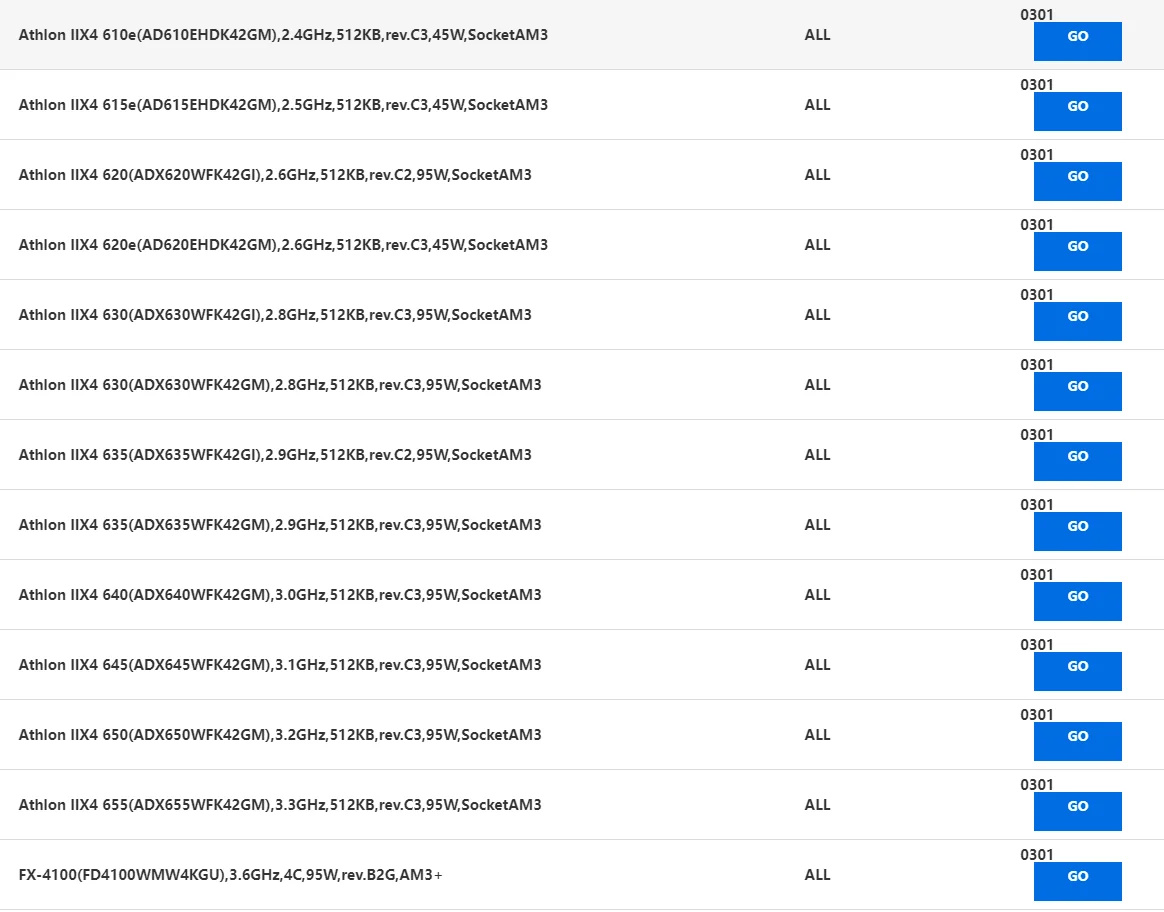Click ALL in the Athlon IIX4 645 row
Viewport: 1164px width, 912px height.
point(817,665)
